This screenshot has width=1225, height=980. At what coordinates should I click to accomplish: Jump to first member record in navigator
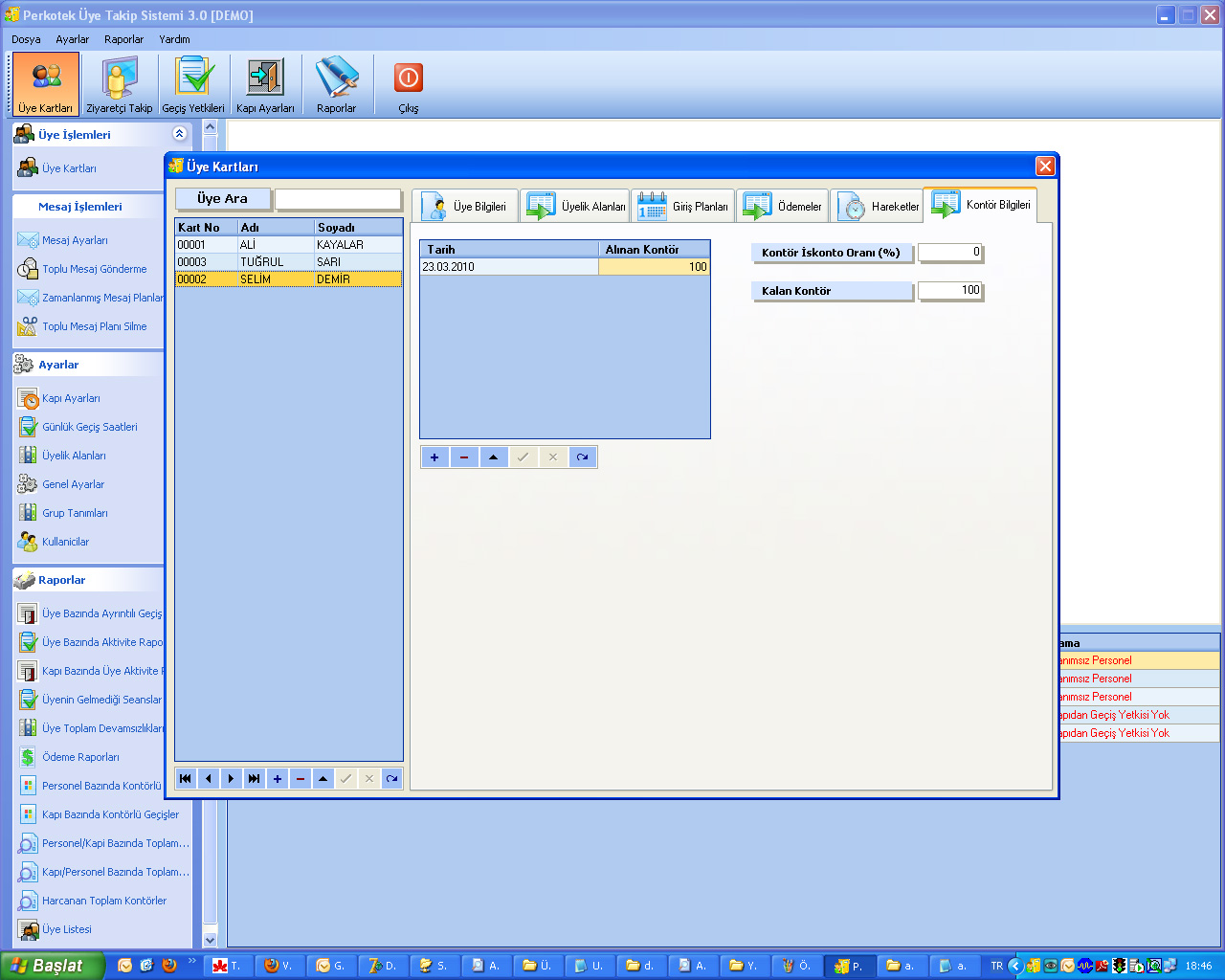point(186,779)
